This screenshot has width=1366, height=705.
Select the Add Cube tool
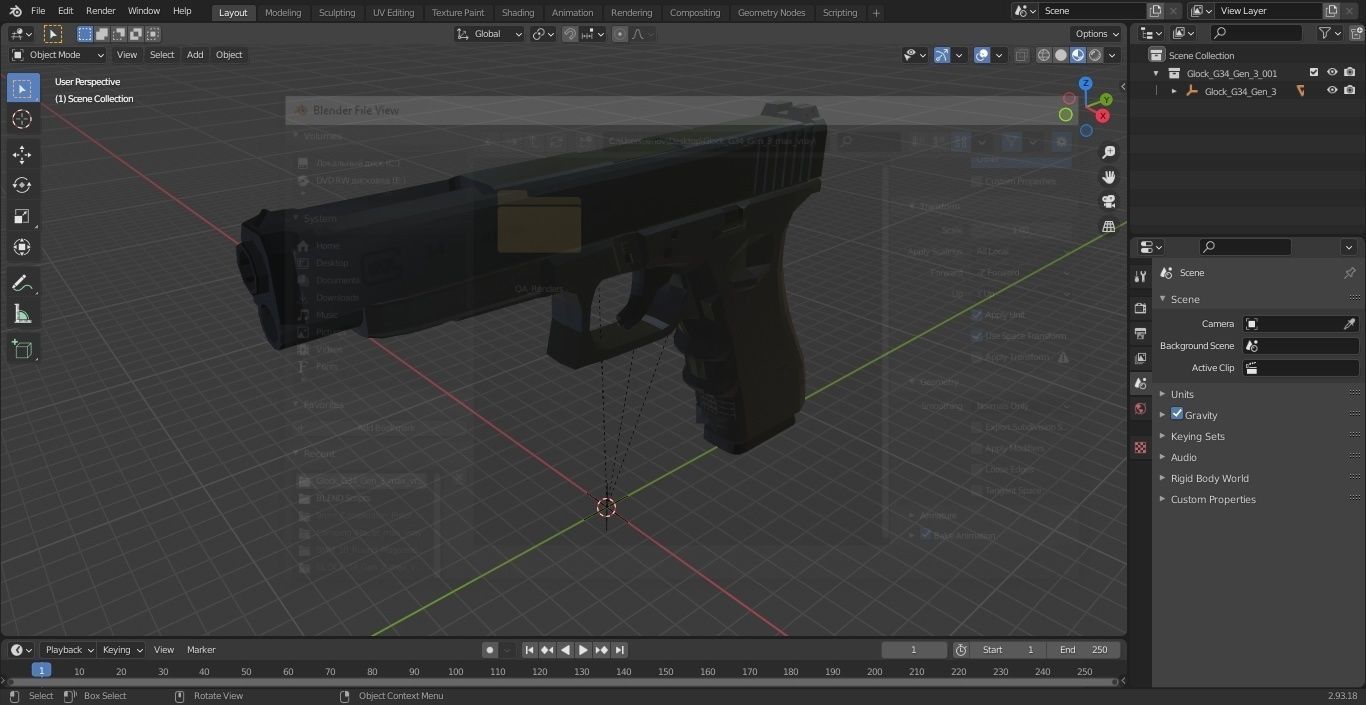(22, 349)
